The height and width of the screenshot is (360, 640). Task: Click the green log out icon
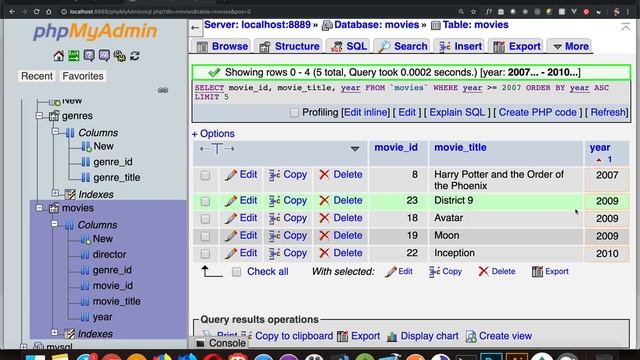click(74, 56)
